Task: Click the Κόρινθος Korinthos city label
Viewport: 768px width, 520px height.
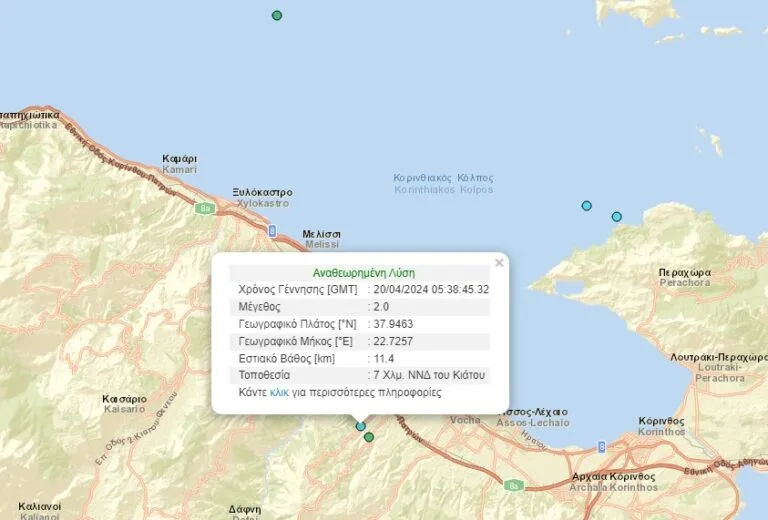Action: (x=661, y=426)
